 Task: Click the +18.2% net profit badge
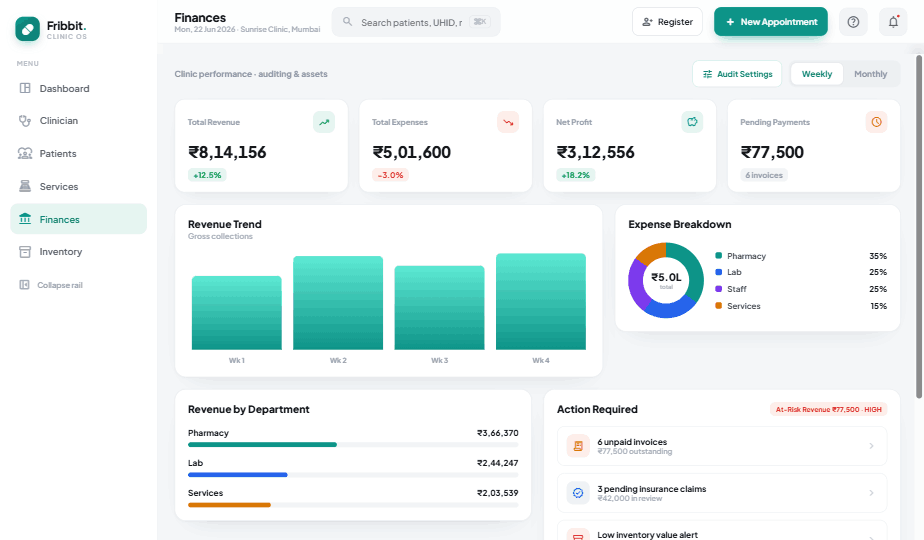(576, 175)
